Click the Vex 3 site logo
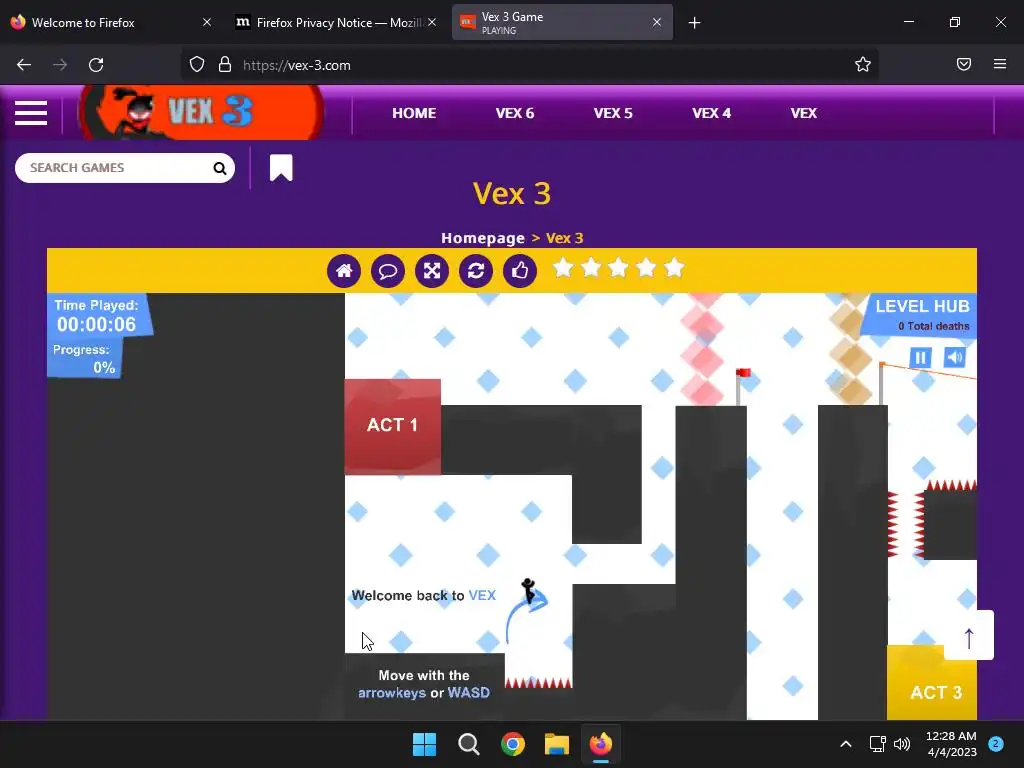 201,112
